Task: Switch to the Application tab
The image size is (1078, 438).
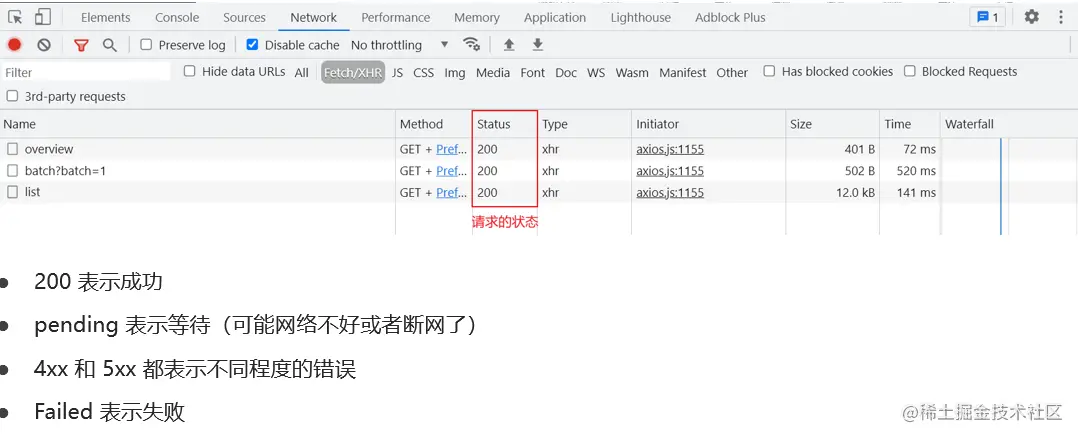Action: (x=555, y=17)
